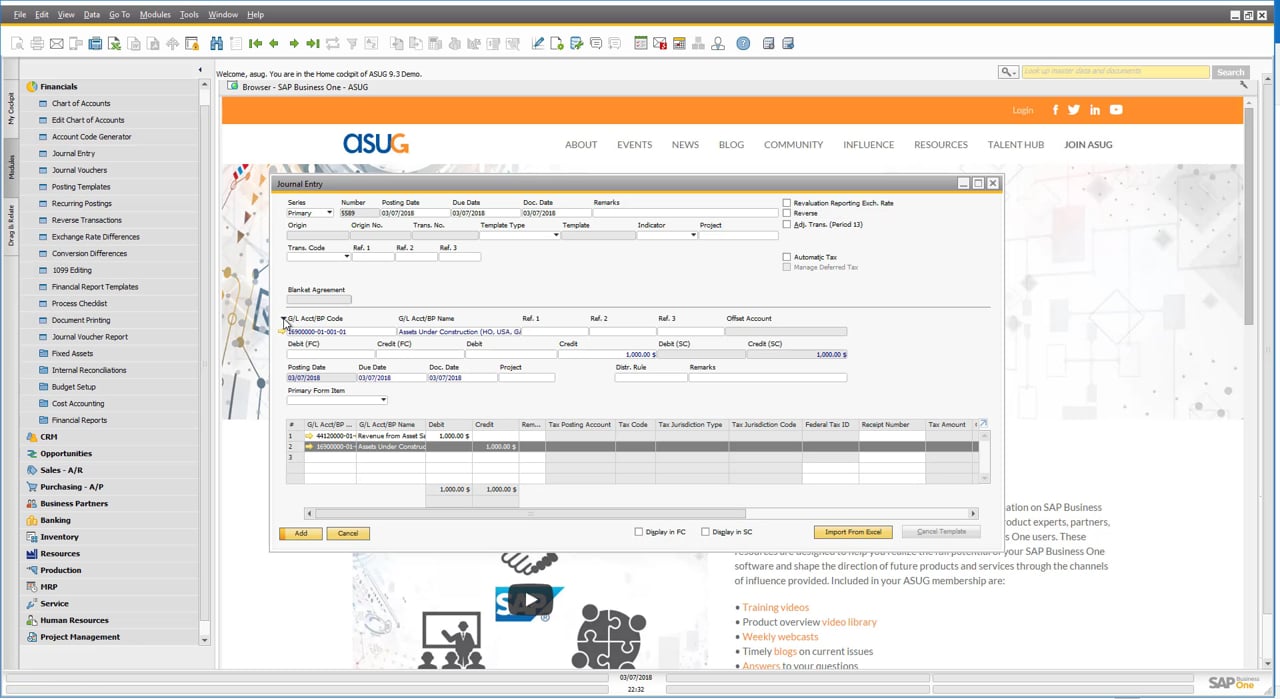Enable Revaluation Reporting Exch. Rate checkbox
This screenshot has height=699, width=1280.
pyautogui.click(x=787, y=203)
